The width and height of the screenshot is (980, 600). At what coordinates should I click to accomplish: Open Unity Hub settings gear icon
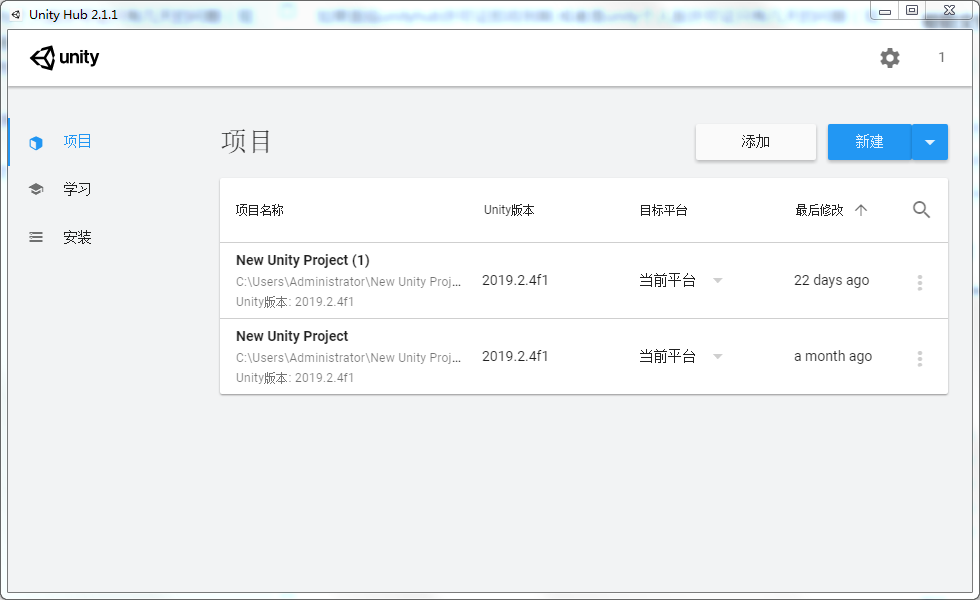pyautogui.click(x=889, y=58)
